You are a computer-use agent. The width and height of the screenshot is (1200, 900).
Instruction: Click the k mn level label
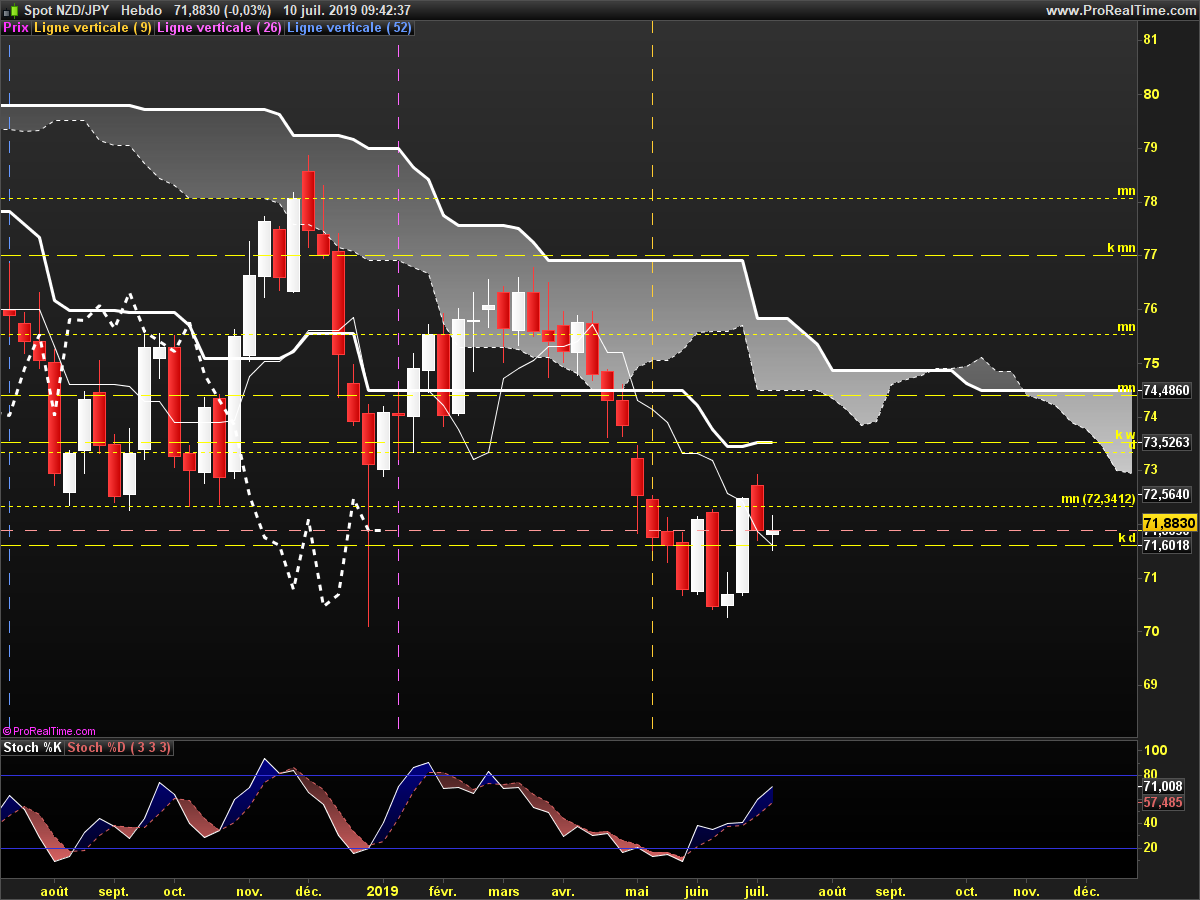1121,247
